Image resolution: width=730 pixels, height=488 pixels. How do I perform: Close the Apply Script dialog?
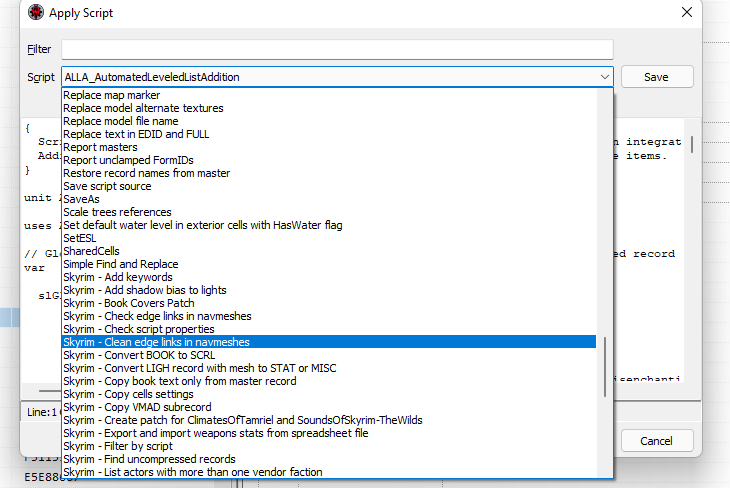click(687, 13)
